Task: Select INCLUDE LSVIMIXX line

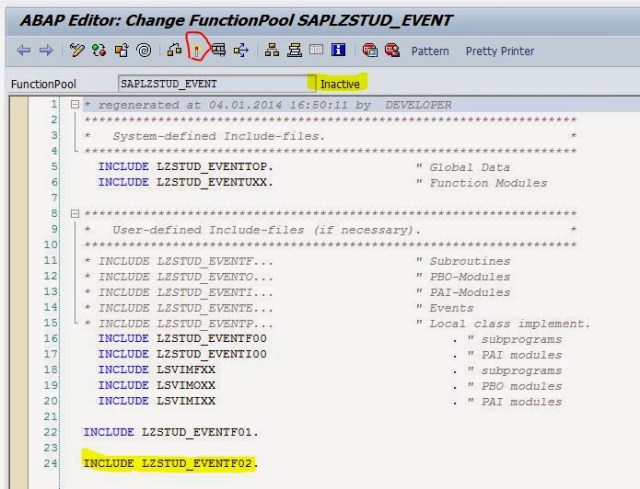Action: click(x=157, y=401)
